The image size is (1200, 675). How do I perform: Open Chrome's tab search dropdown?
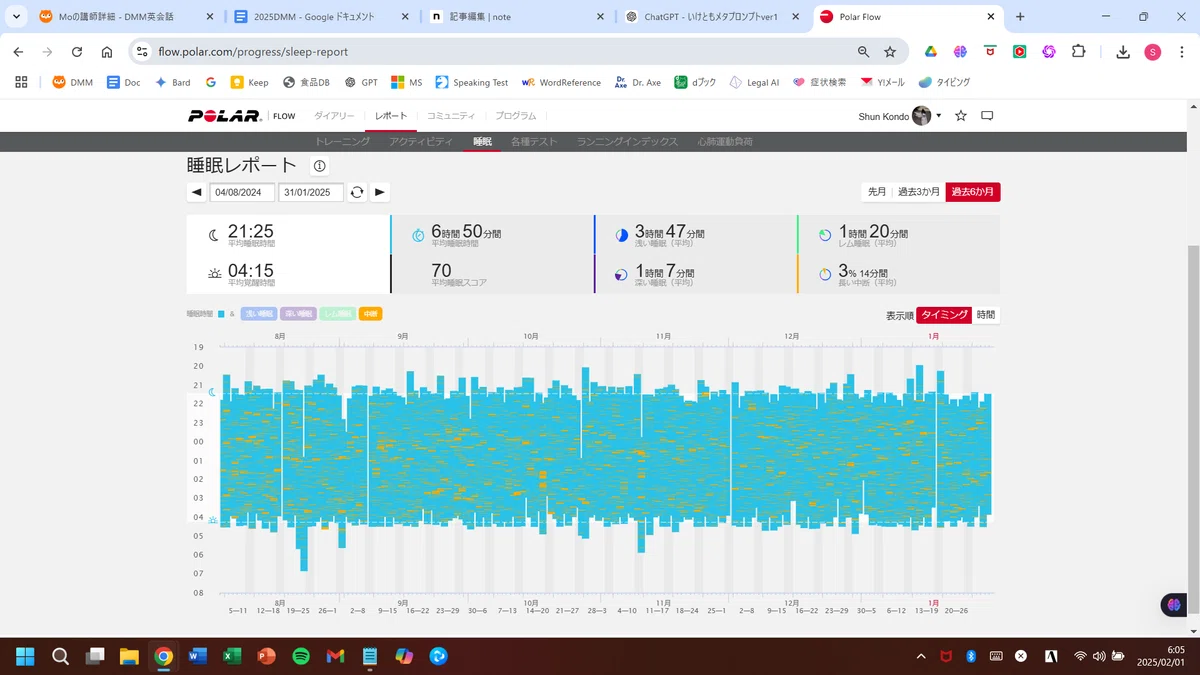(17, 17)
